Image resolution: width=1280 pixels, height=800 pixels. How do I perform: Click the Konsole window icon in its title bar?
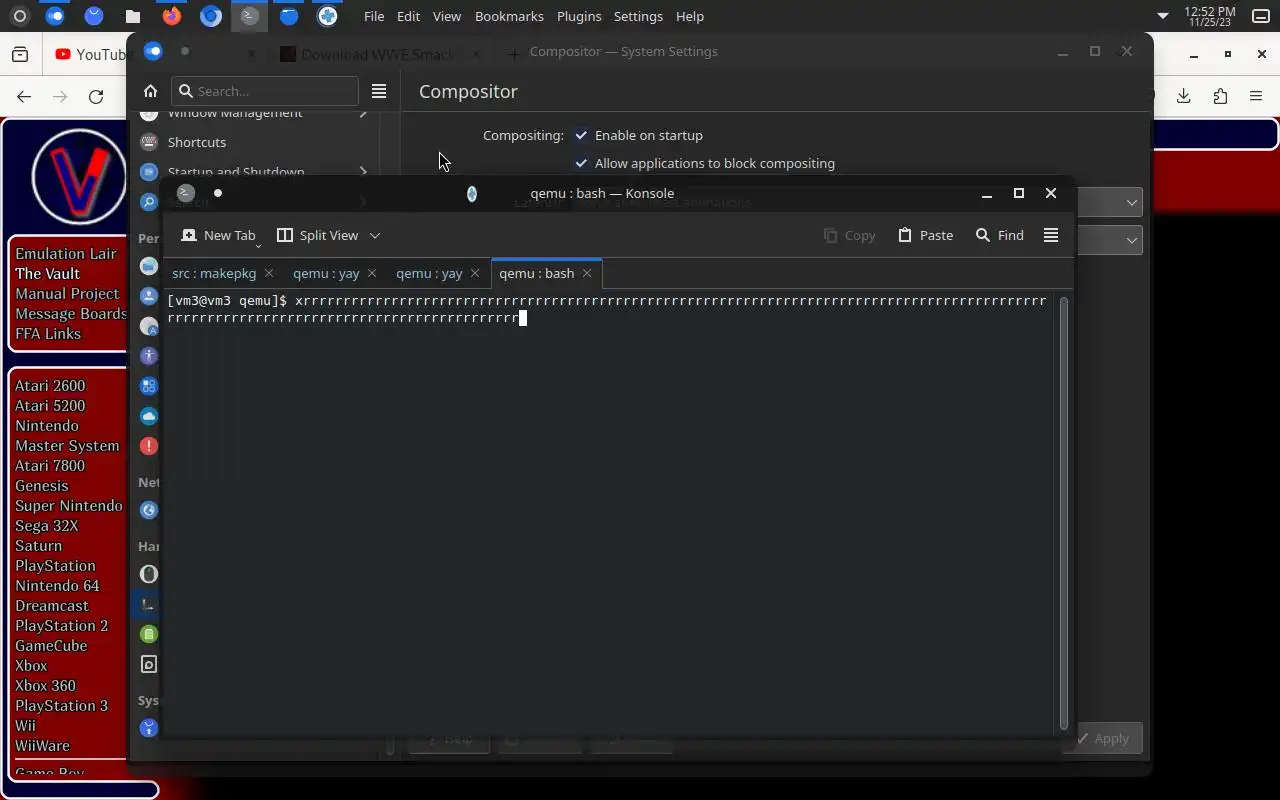click(x=185, y=193)
